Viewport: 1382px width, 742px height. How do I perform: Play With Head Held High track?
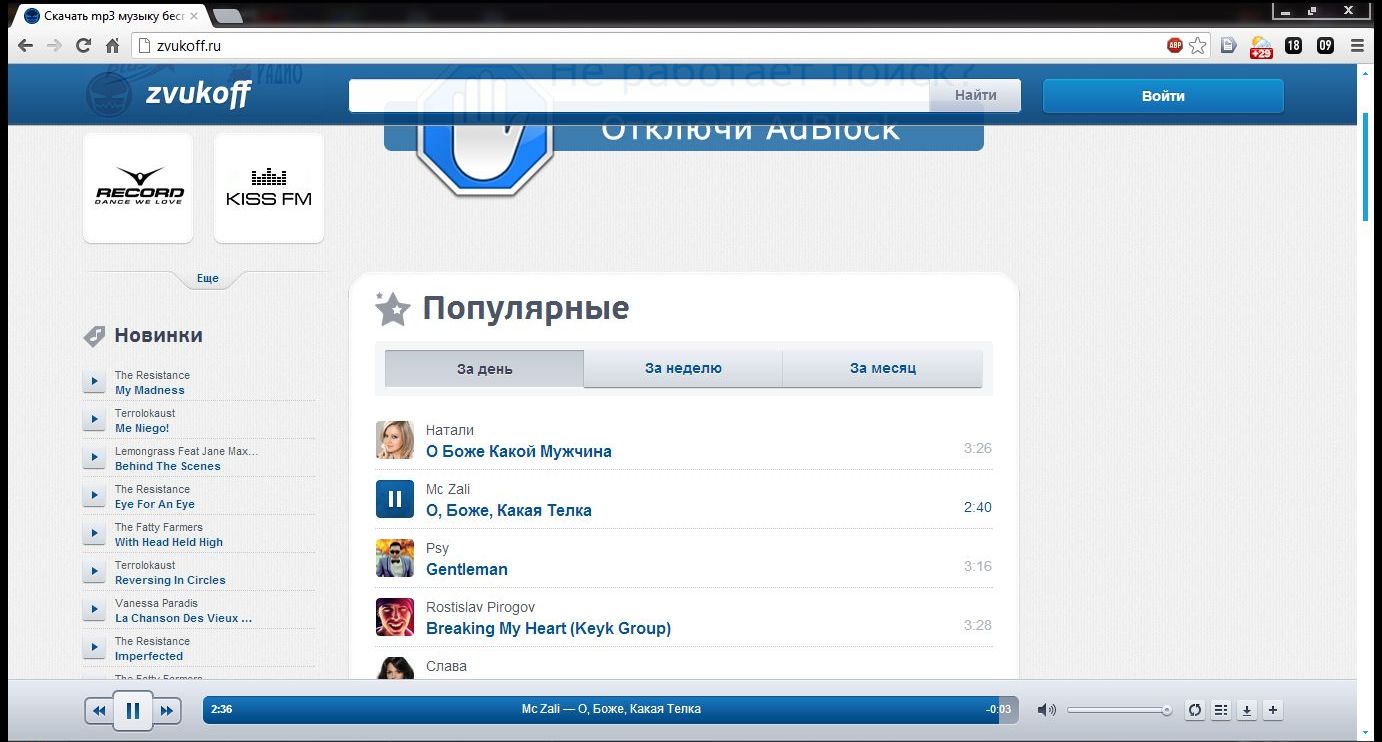tap(94, 533)
